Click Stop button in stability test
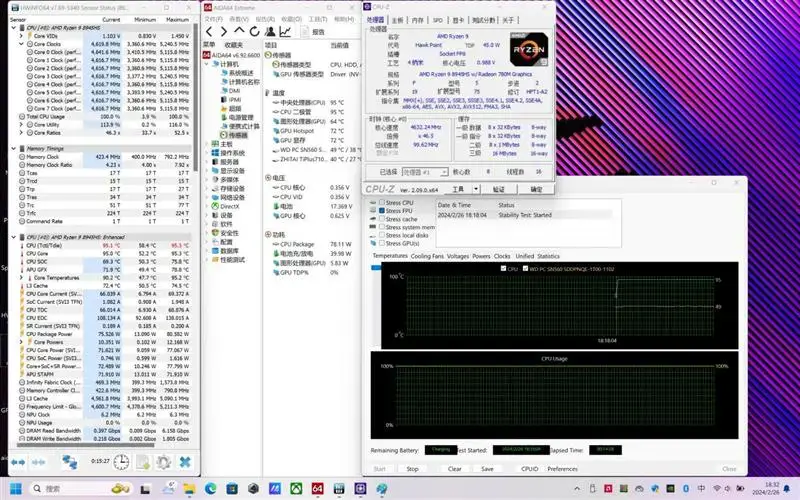This screenshot has height=500, width=800. click(x=412, y=469)
